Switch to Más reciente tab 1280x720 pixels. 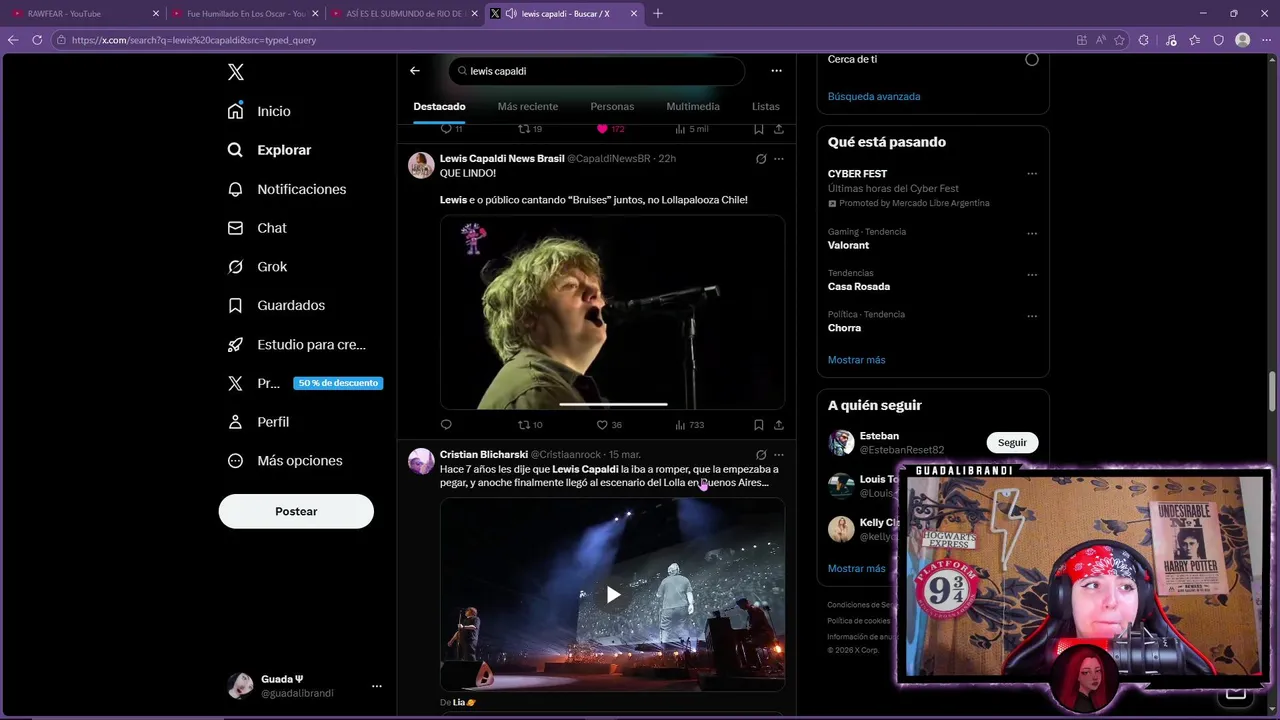click(x=528, y=106)
